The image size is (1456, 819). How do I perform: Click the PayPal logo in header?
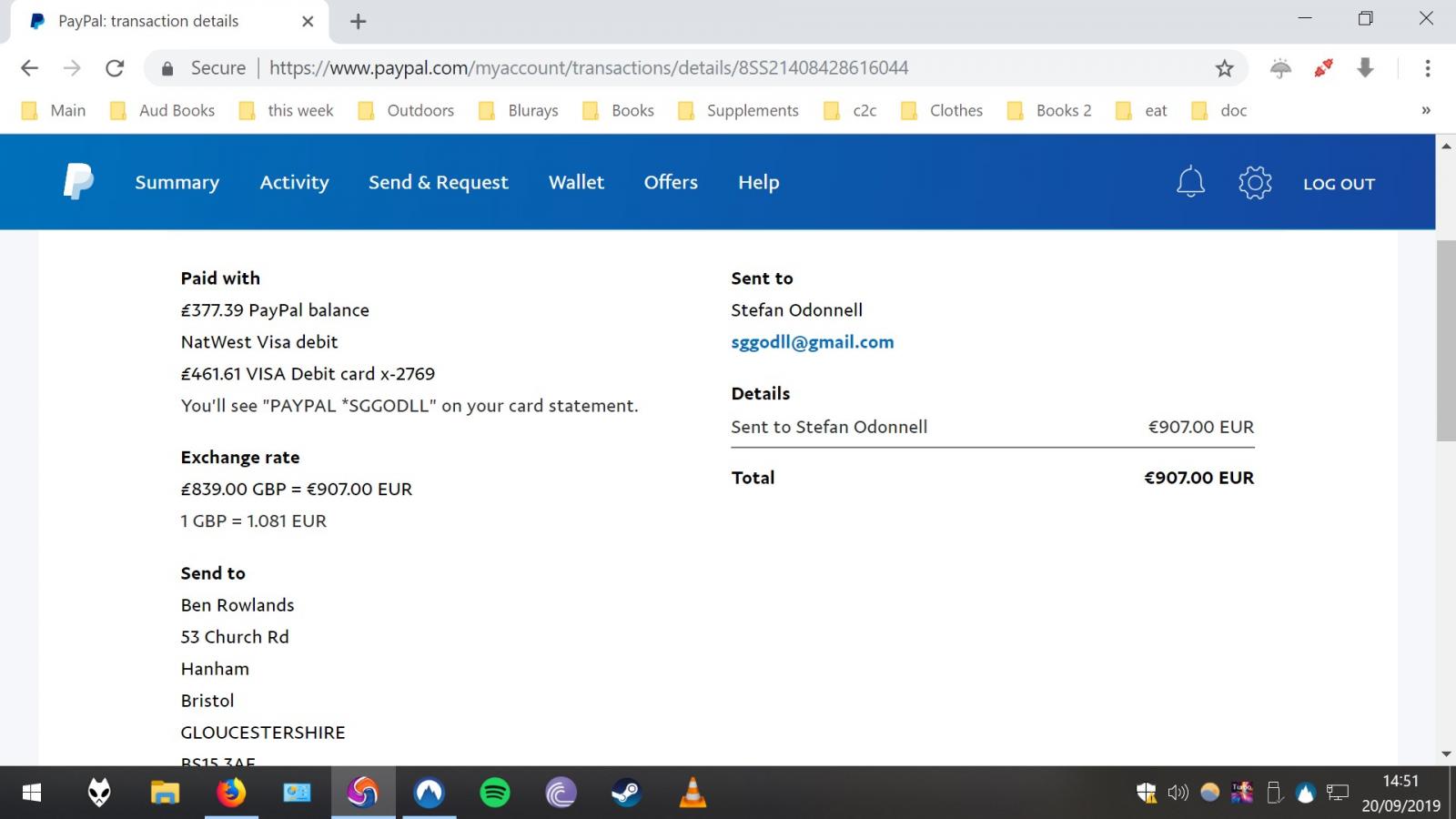pyautogui.click(x=78, y=181)
